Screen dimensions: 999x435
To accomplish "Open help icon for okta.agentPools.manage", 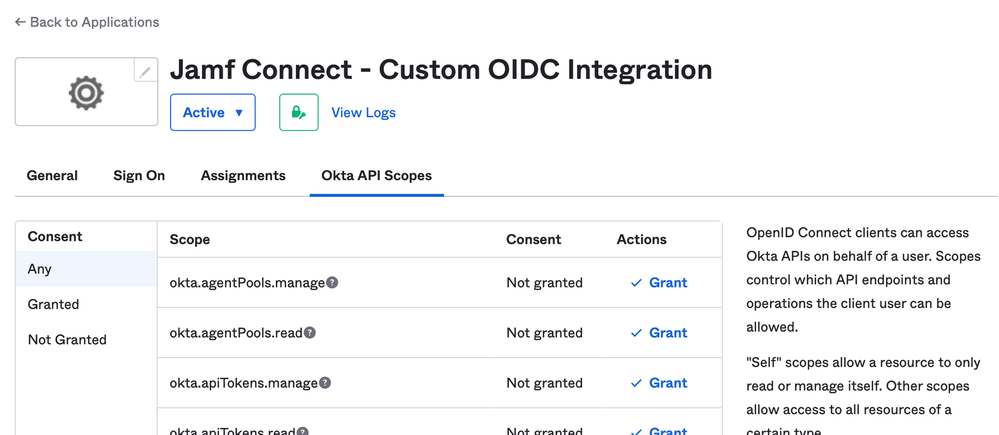I will tap(332, 283).
